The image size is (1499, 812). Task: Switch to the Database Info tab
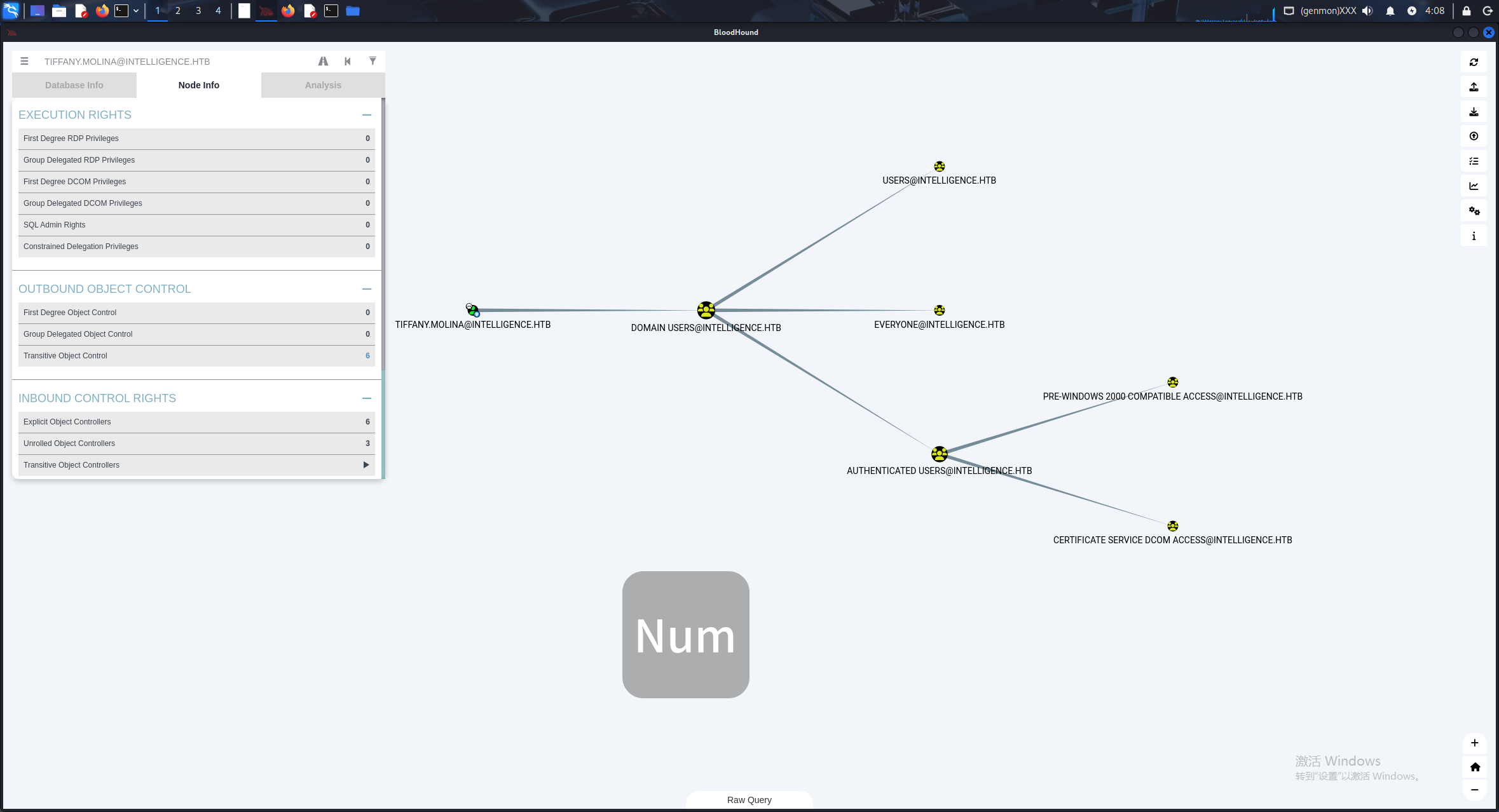click(x=74, y=85)
